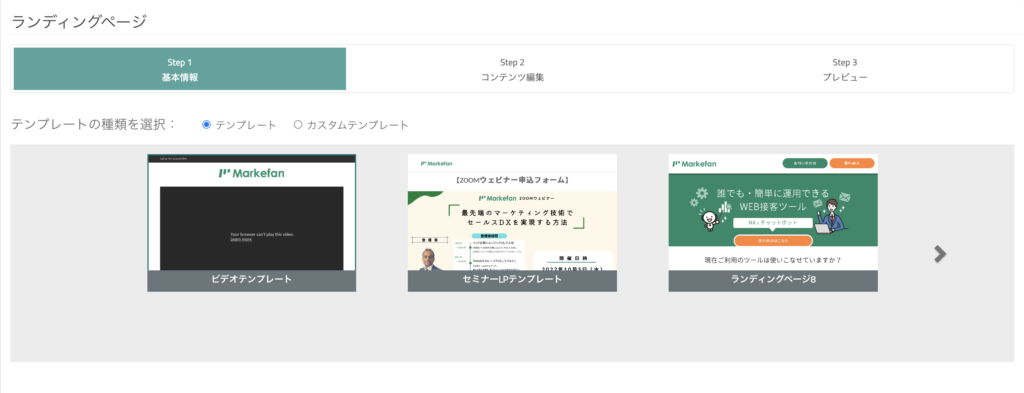Click the Markefan logo in video template
This screenshot has width=1024, height=393.
click(x=251, y=174)
